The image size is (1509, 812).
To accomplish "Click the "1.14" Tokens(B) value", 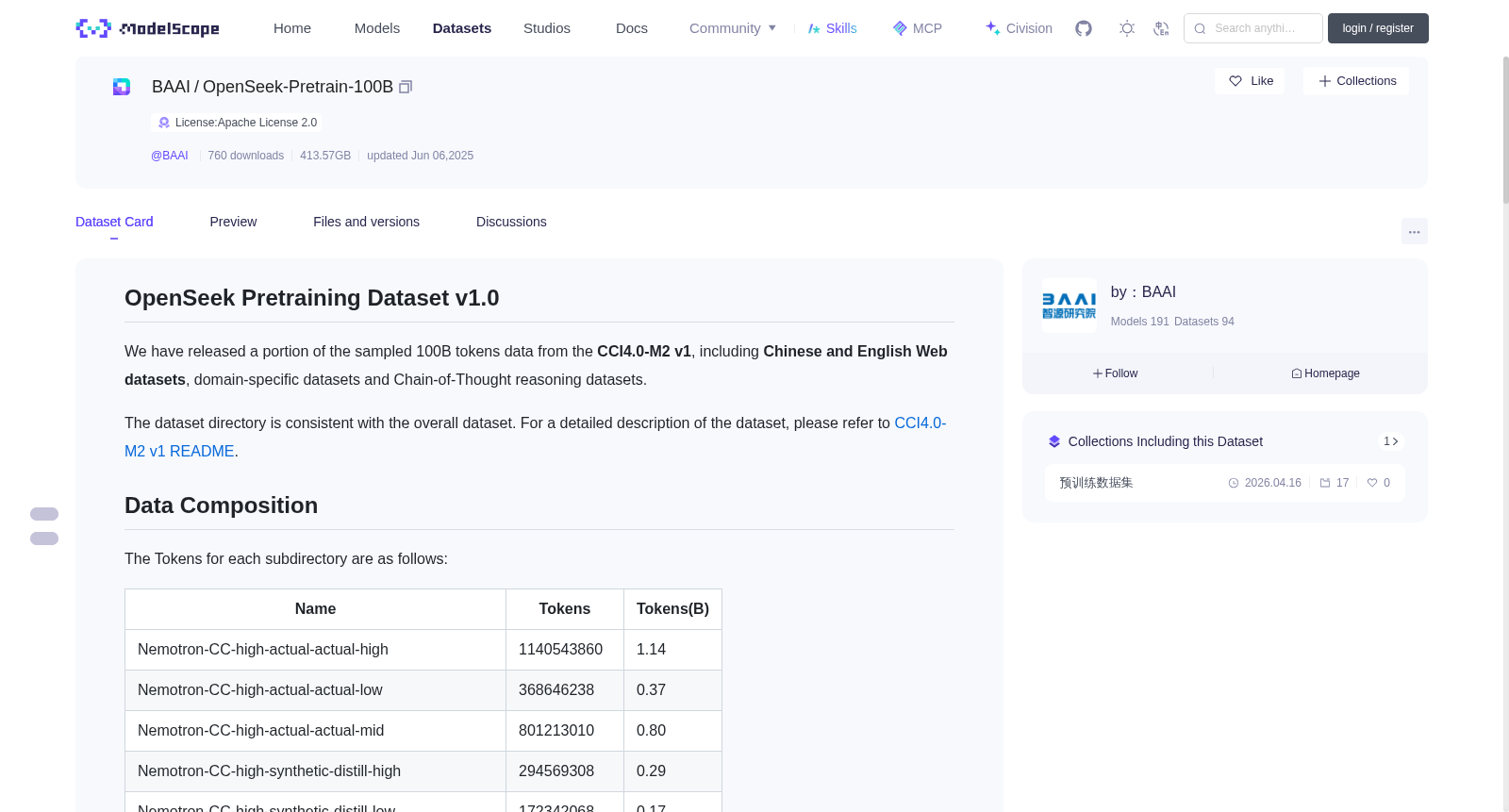I will [651, 650].
